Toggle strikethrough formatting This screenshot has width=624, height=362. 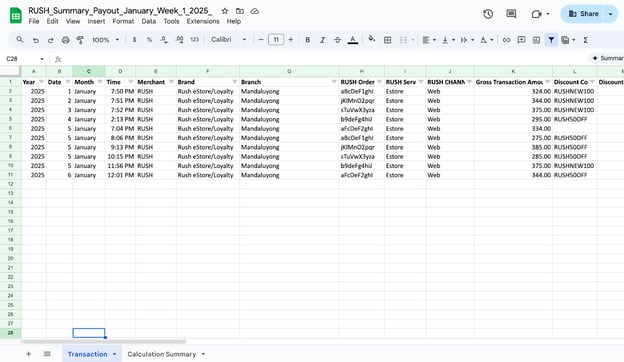337,40
